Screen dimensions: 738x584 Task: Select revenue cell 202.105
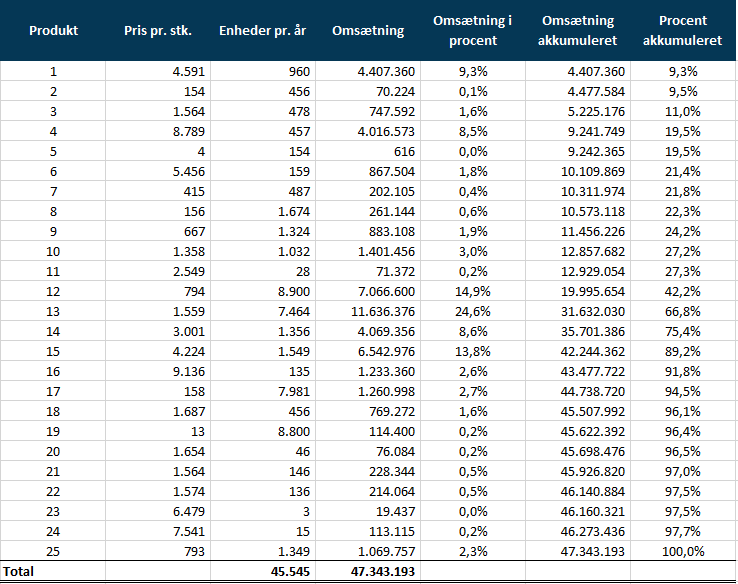click(x=392, y=192)
